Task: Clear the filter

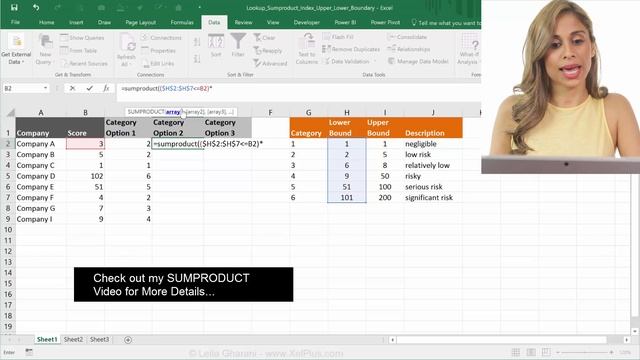Action: pos(264,38)
